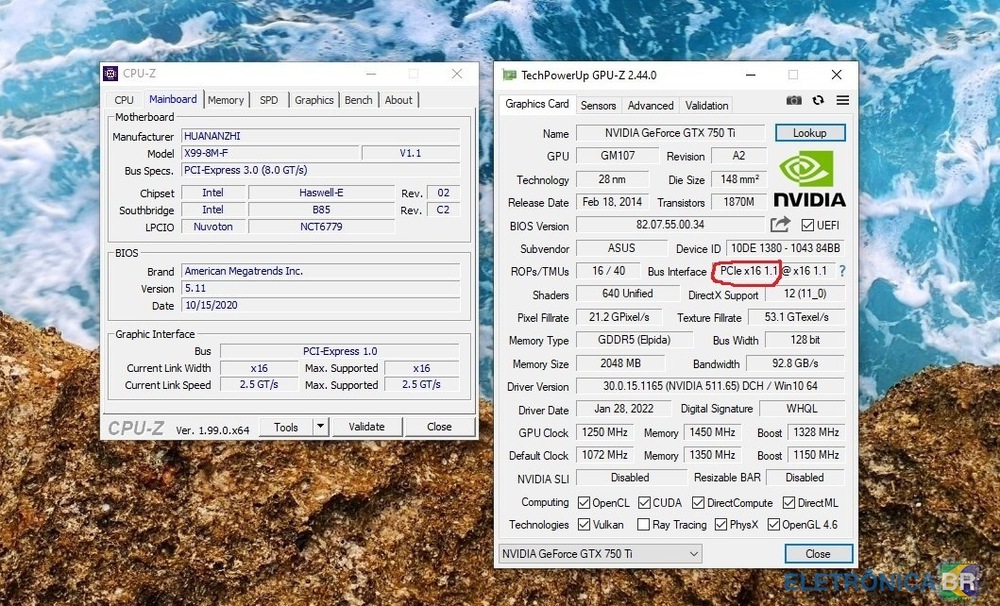
Task: Click the CPU-Z title bar app icon
Action: 112,73
